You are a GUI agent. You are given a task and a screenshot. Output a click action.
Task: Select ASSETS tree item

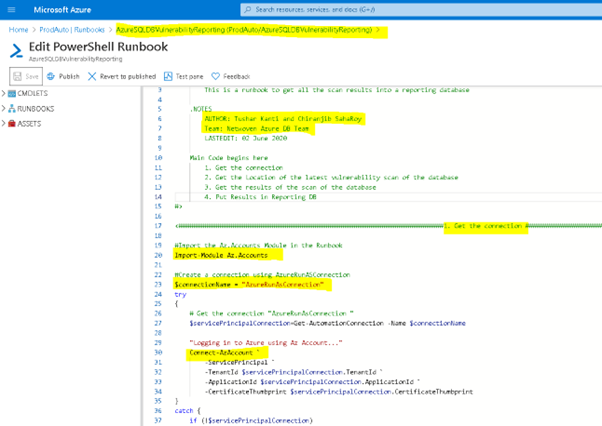tap(29, 124)
